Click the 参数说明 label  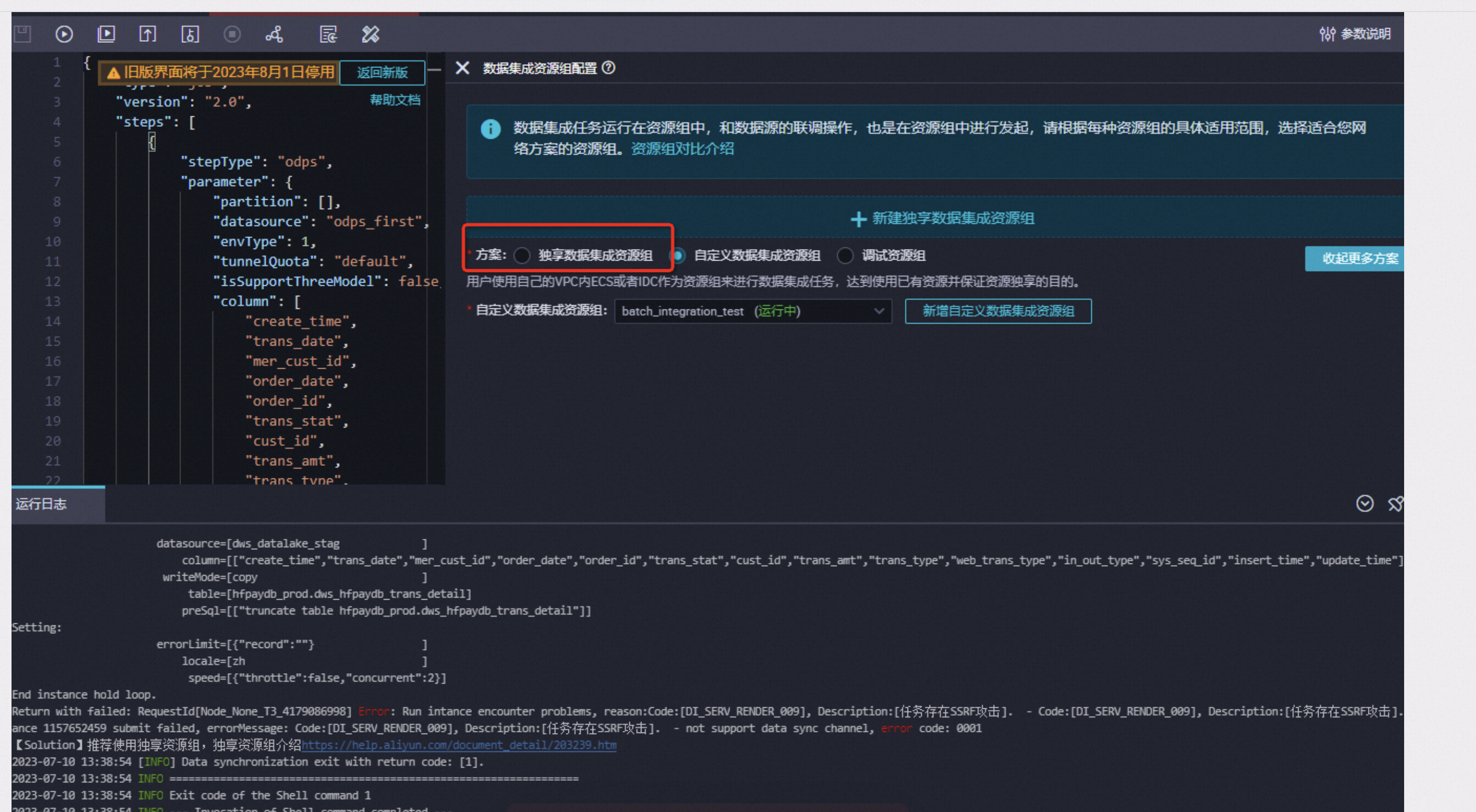coord(1366,34)
